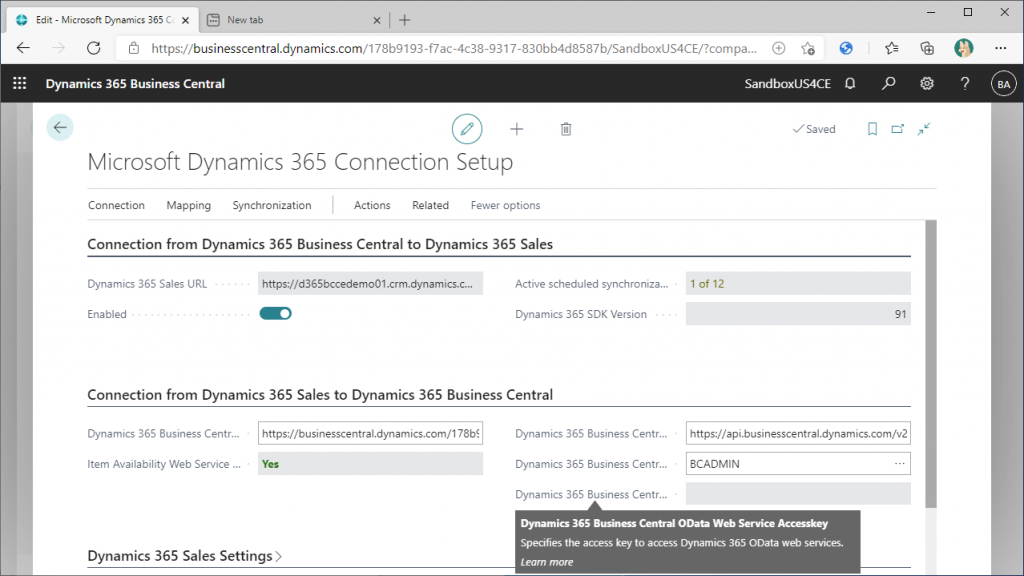Click the browser back arrow
This screenshot has height=576, width=1024.
pyautogui.click(x=23, y=48)
